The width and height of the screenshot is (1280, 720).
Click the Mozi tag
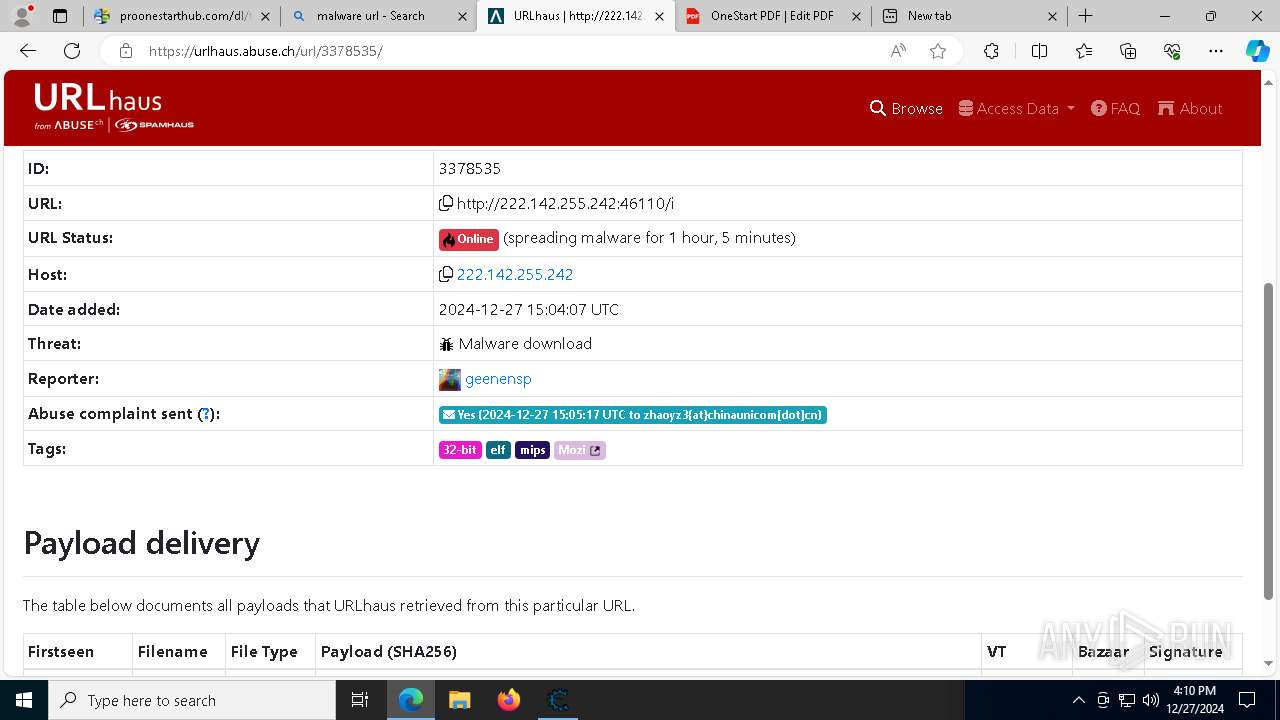click(580, 450)
